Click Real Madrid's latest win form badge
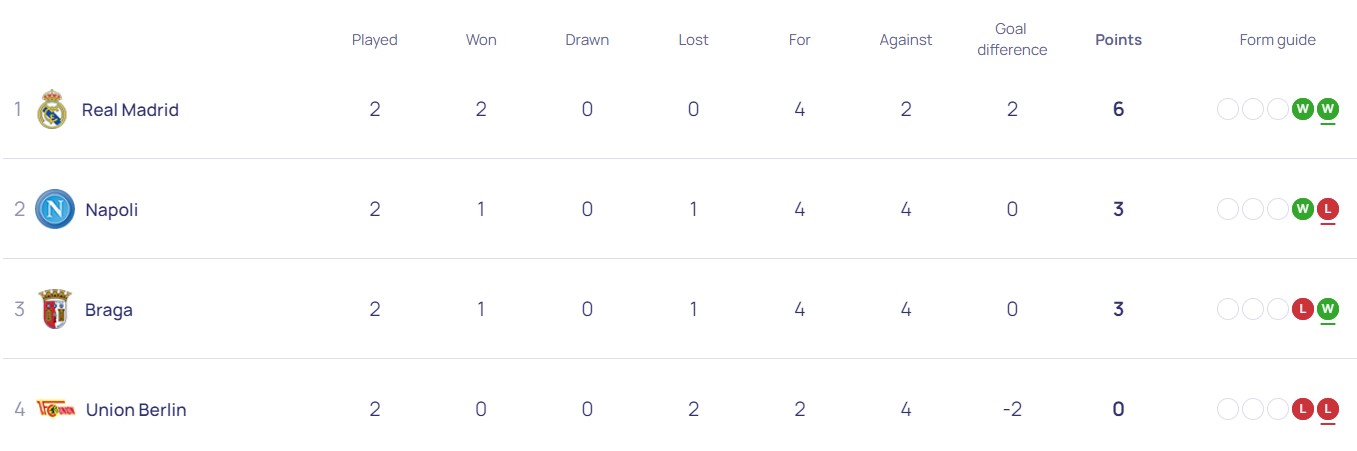The height and width of the screenshot is (451, 1357). pos(1328,109)
